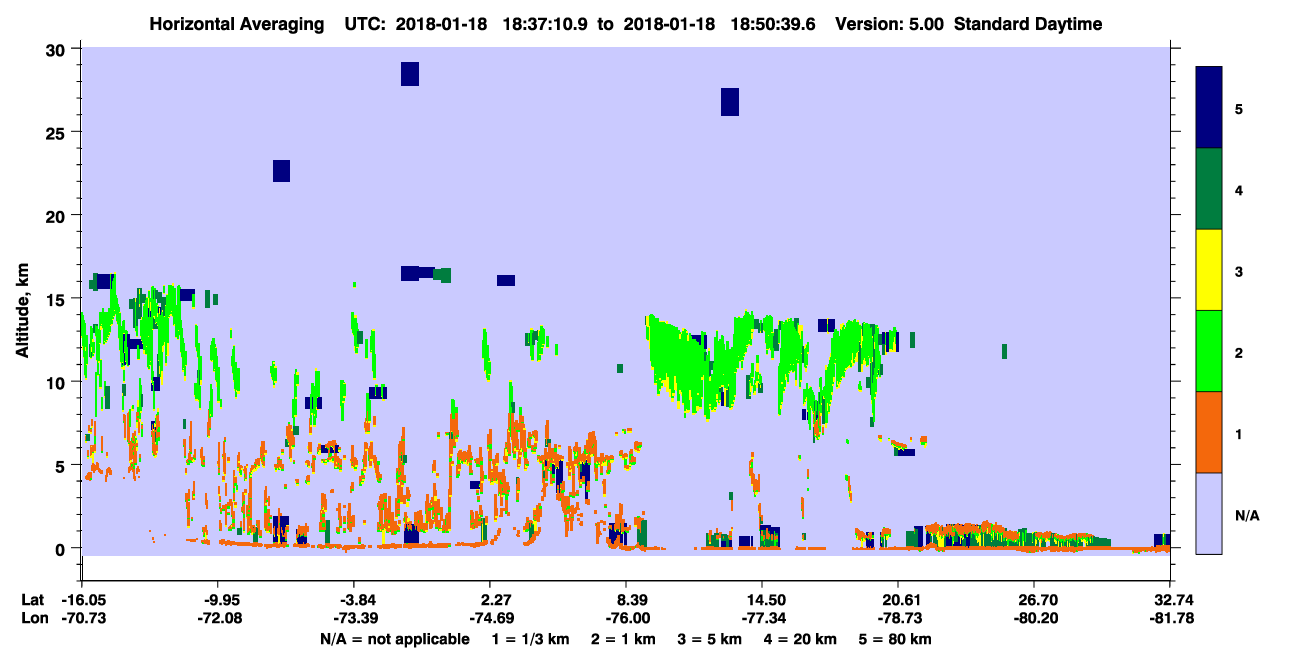Click the legend text 'N/A = not applicable'

pyautogui.click(x=394, y=639)
